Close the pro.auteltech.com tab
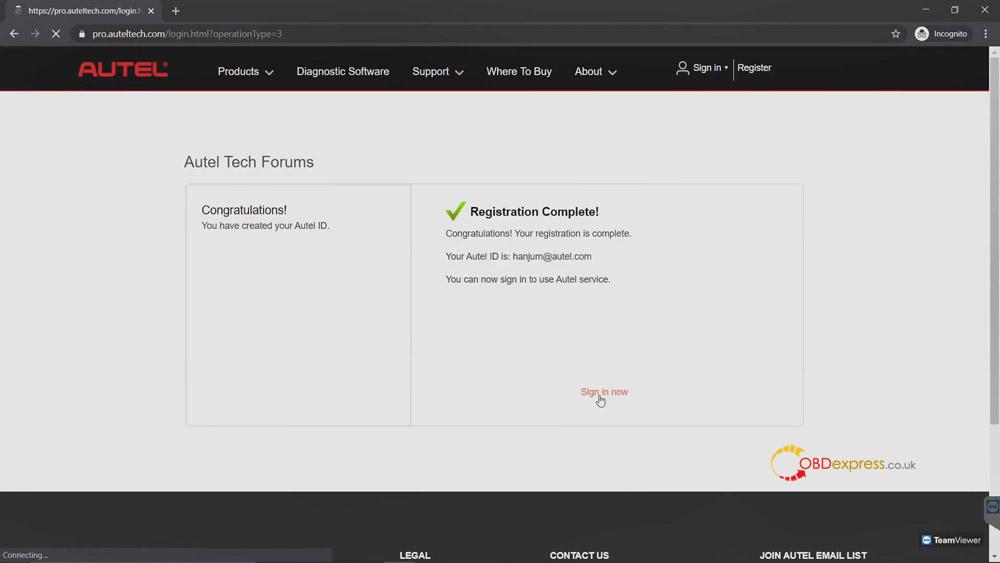This screenshot has width=1000, height=563. 151,11
